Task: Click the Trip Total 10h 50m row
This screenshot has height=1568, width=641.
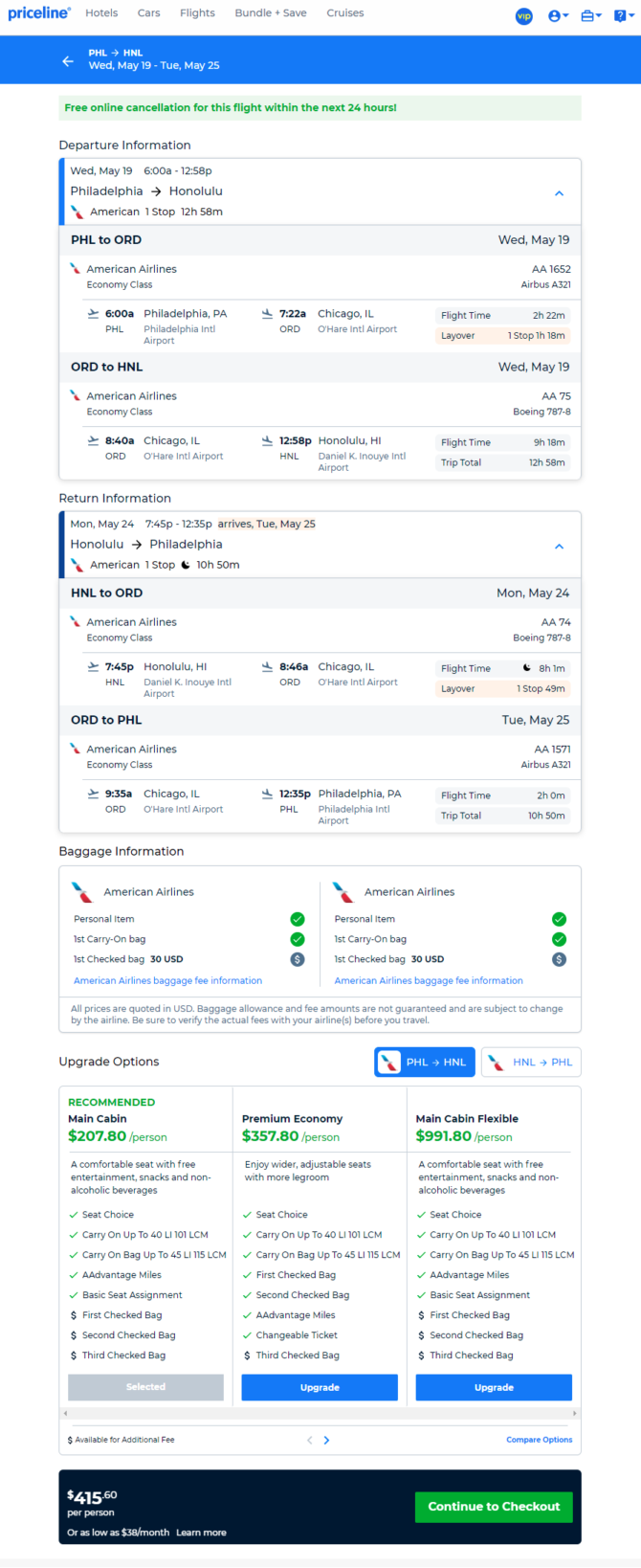Action: 503,816
